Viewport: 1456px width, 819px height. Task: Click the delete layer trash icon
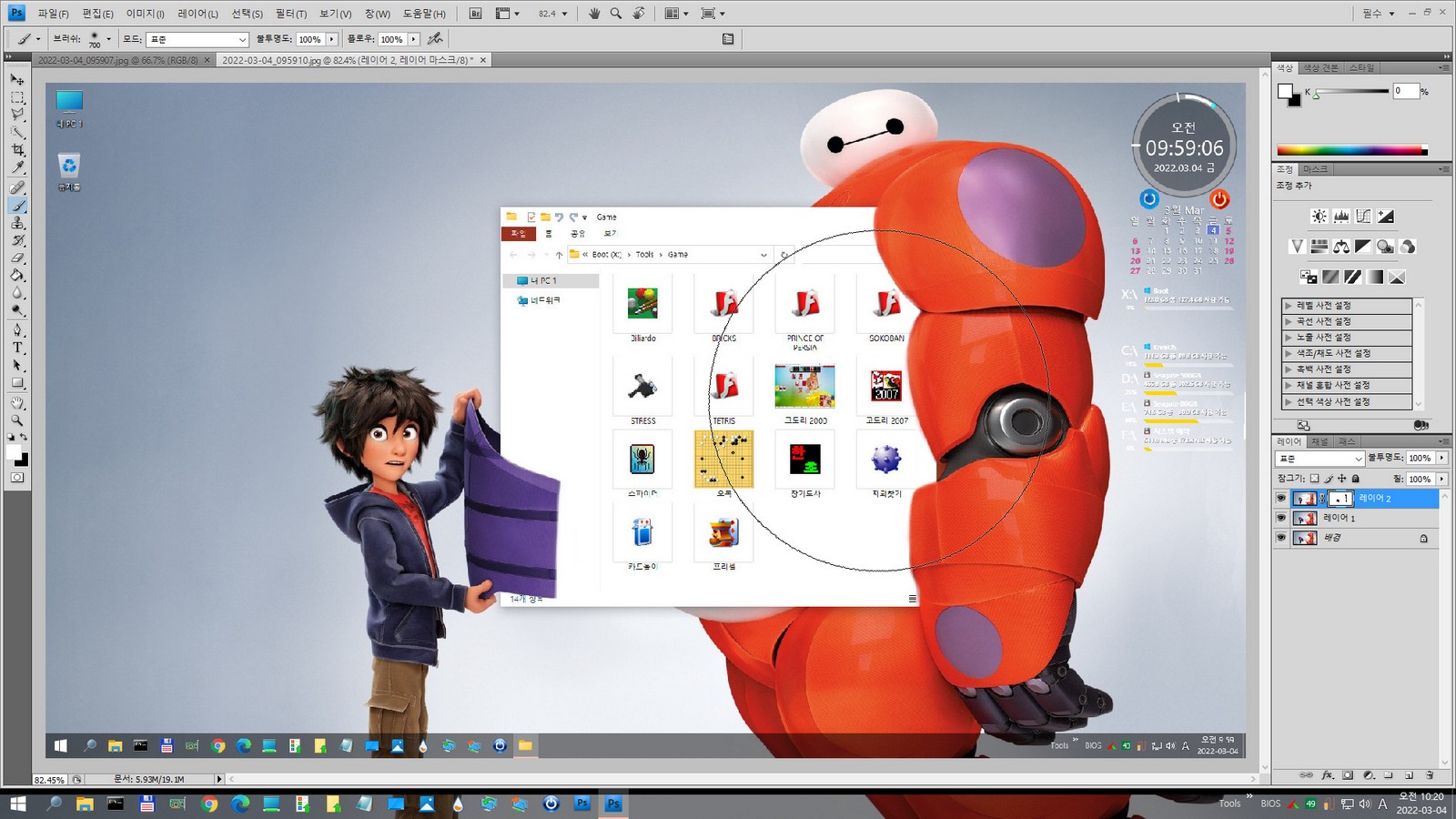[x=1430, y=775]
